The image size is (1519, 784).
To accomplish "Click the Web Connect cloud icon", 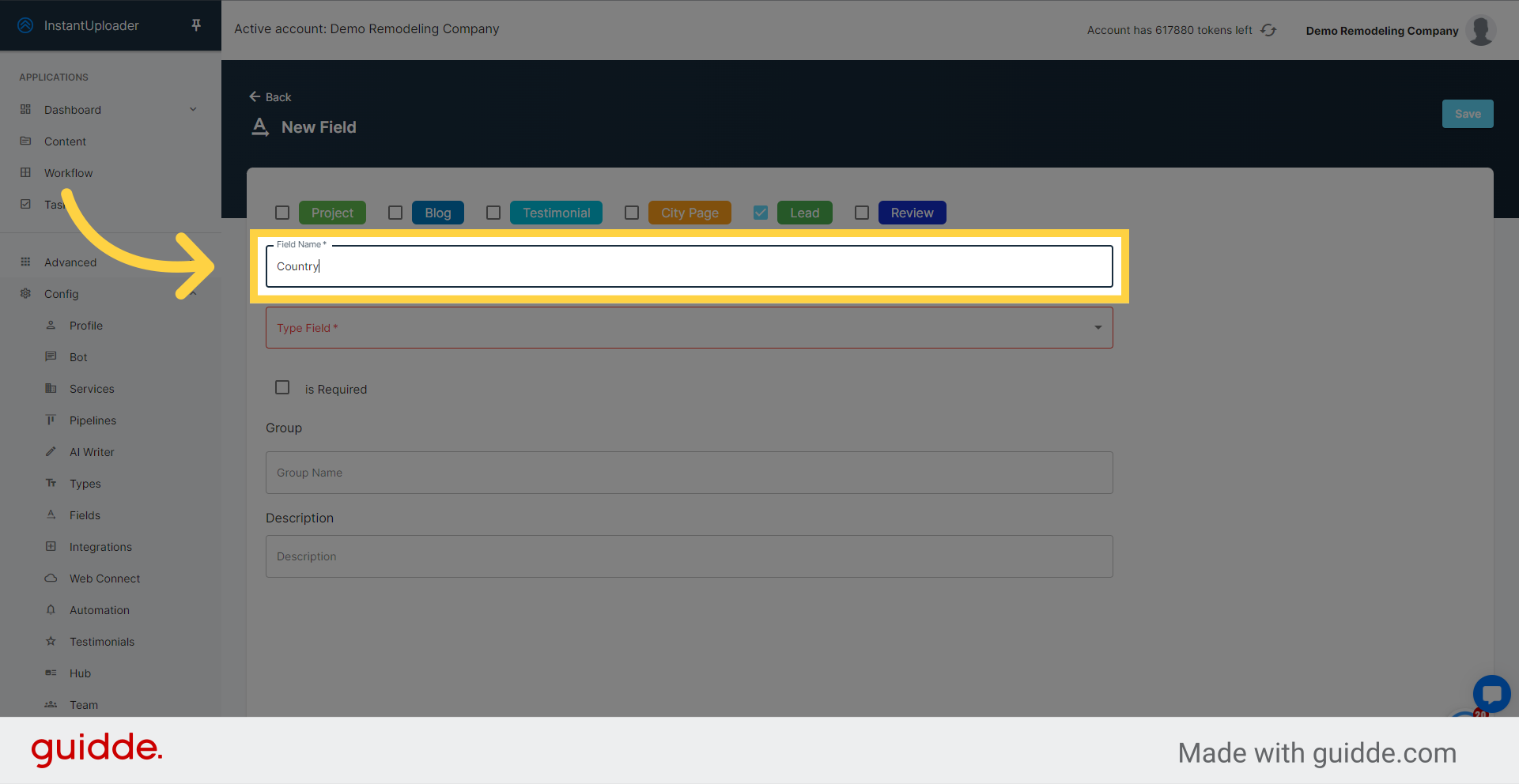I will (x=51, y=578).
